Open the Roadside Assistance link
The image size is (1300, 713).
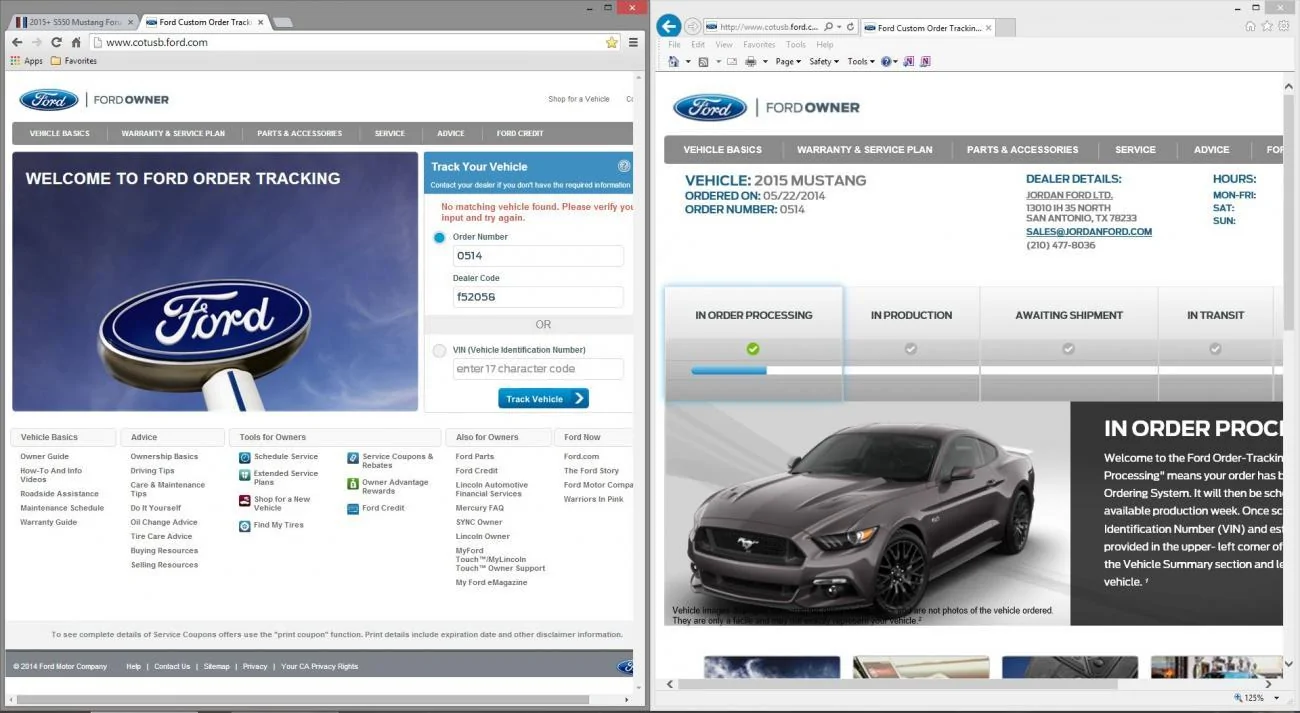tap(59, 494)
